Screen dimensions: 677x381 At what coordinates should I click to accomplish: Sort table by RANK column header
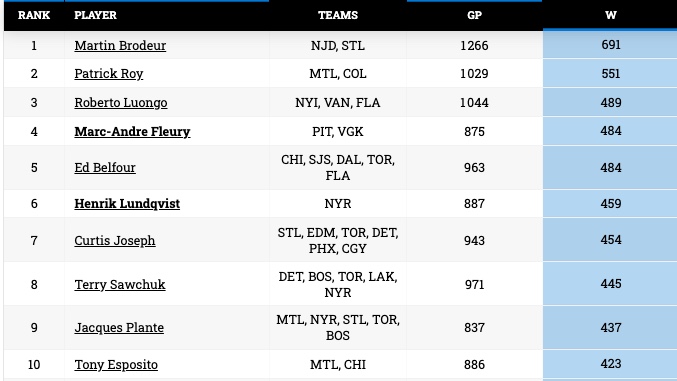34,15
